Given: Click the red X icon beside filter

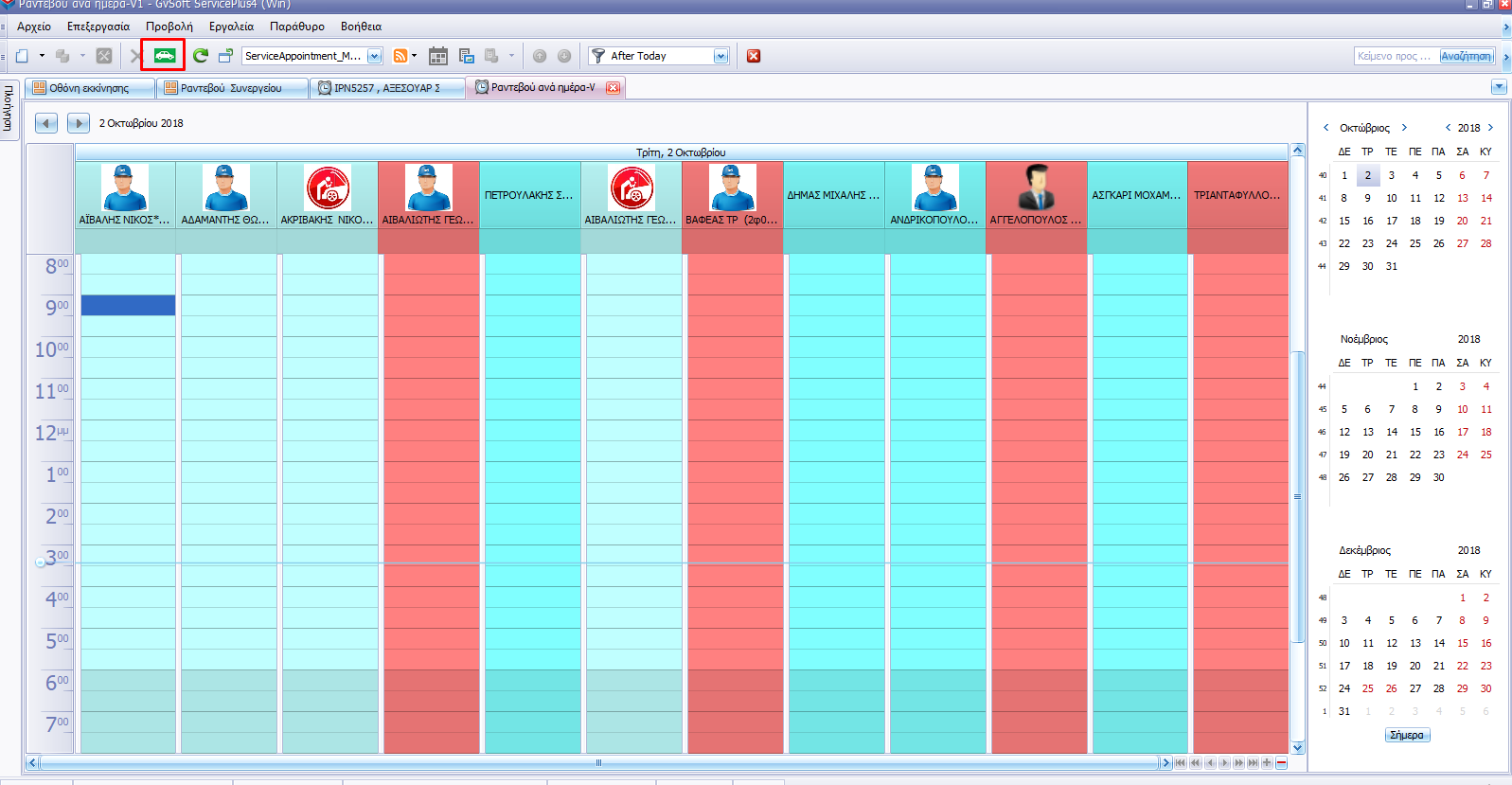Looking at the screenshot, I should tap(754, 56).
